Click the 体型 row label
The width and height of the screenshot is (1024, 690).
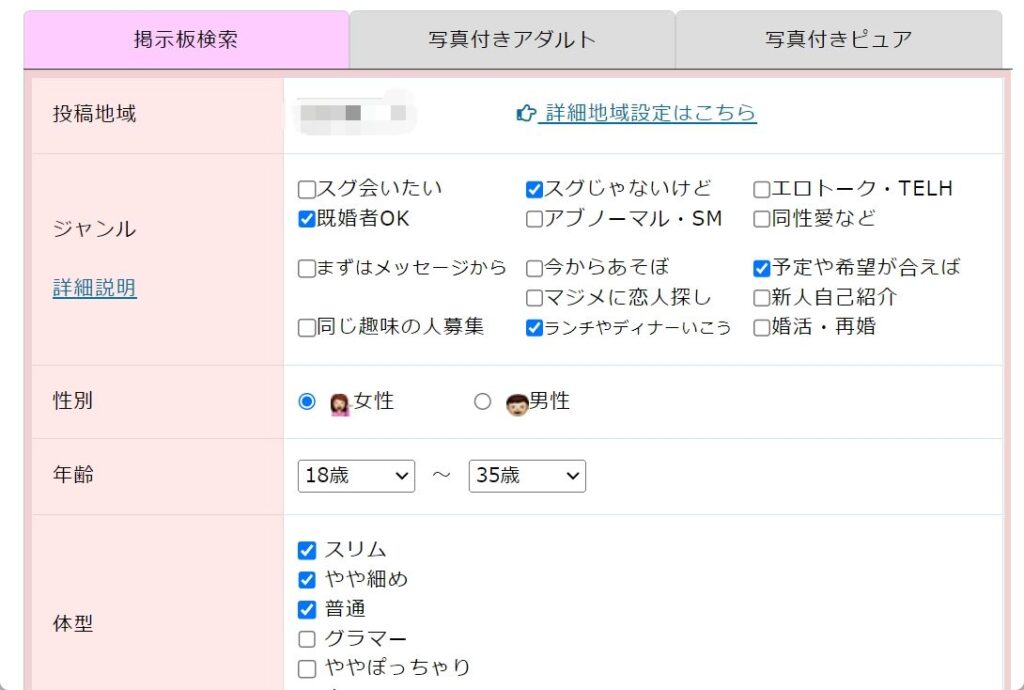[x=73, y=624]
